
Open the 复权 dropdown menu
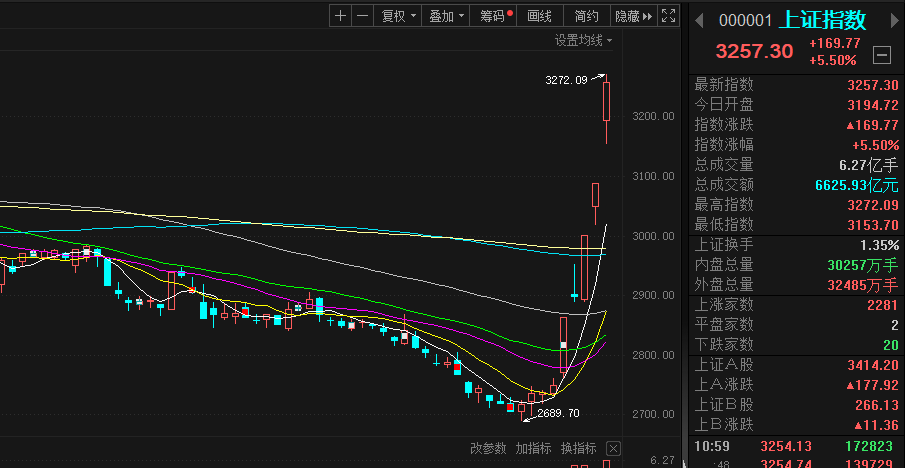(396, 16)
